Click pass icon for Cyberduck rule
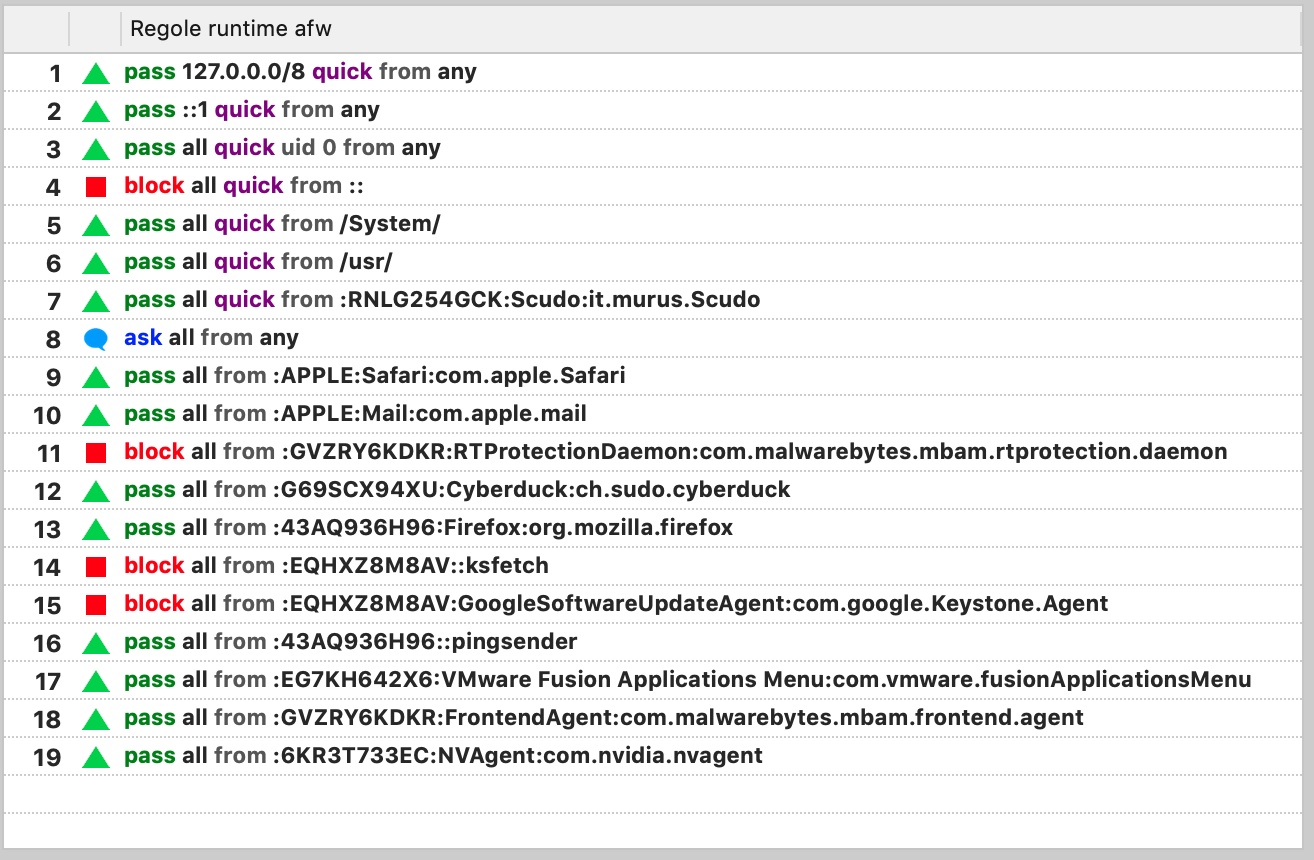The width and height of the screenshot is (1314, 860). (x=95, y=491)
